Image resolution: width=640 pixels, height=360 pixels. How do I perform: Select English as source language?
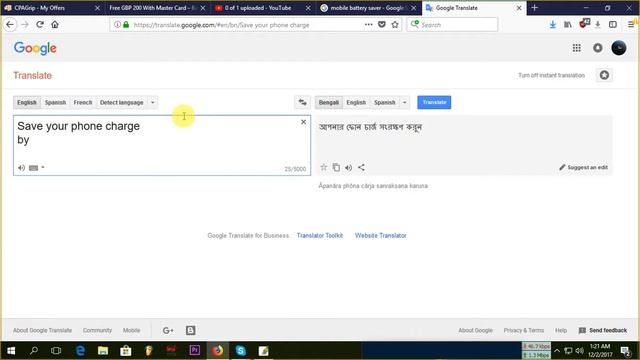27,102
